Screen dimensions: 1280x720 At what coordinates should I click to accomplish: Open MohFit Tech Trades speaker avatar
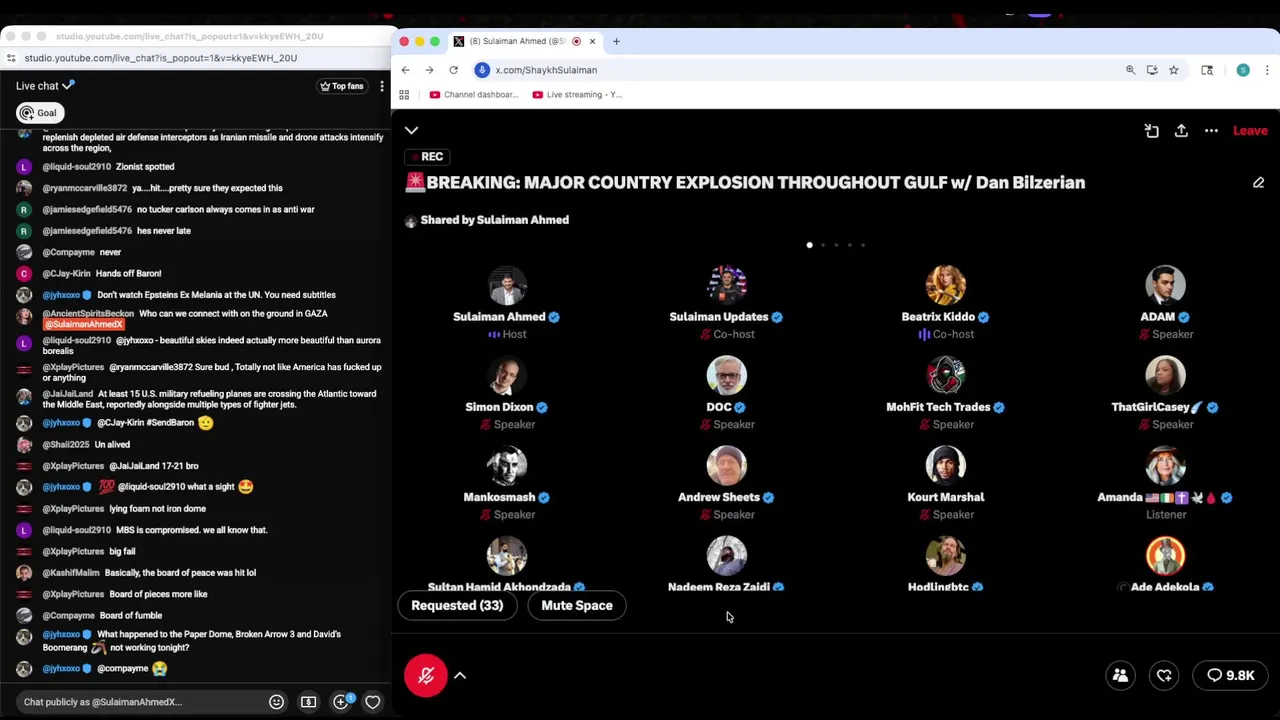[x=945, y=375]
